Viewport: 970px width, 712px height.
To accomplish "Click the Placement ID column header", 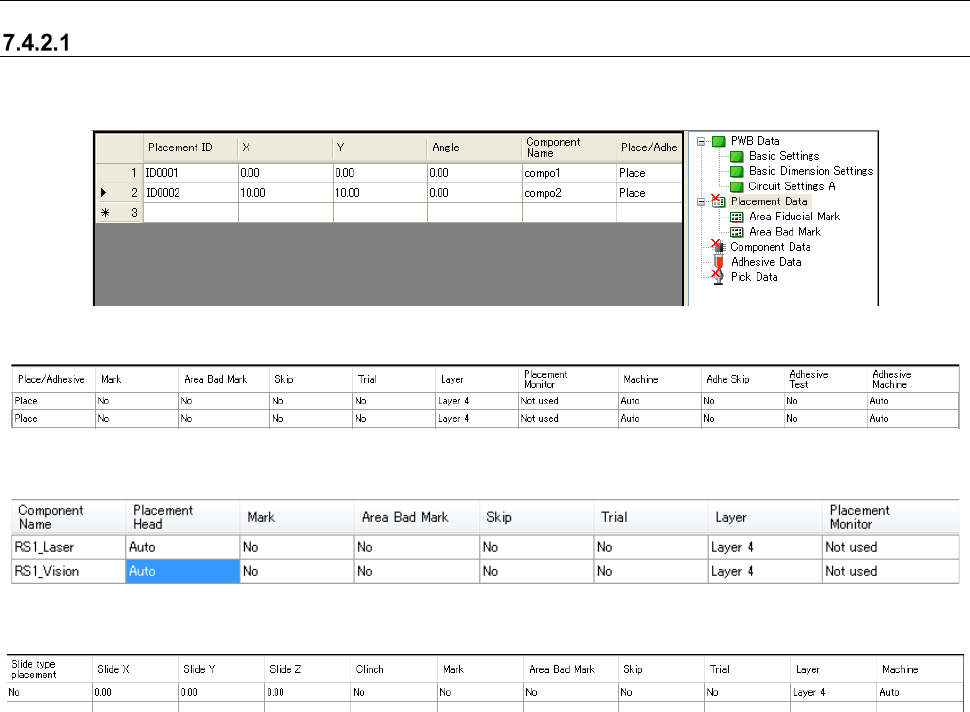I will pyautogui.click(x=190, y=147).
